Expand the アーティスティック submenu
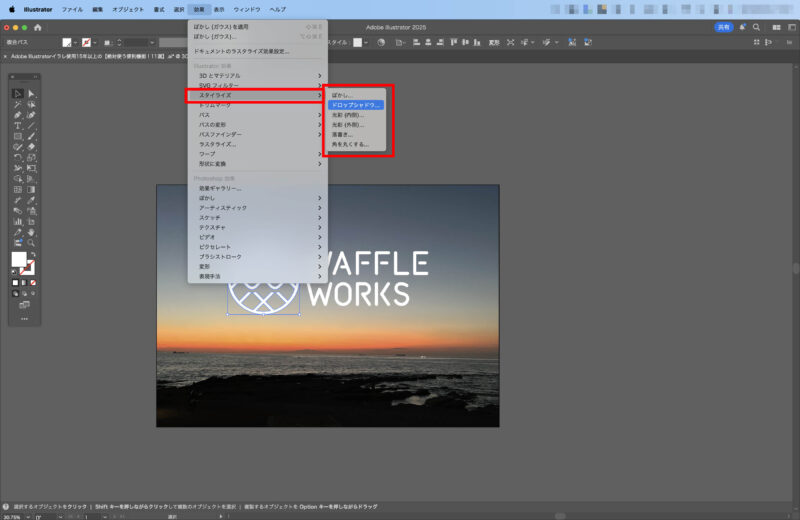Viewport: 800px width, 520px height. click(256, 207)
